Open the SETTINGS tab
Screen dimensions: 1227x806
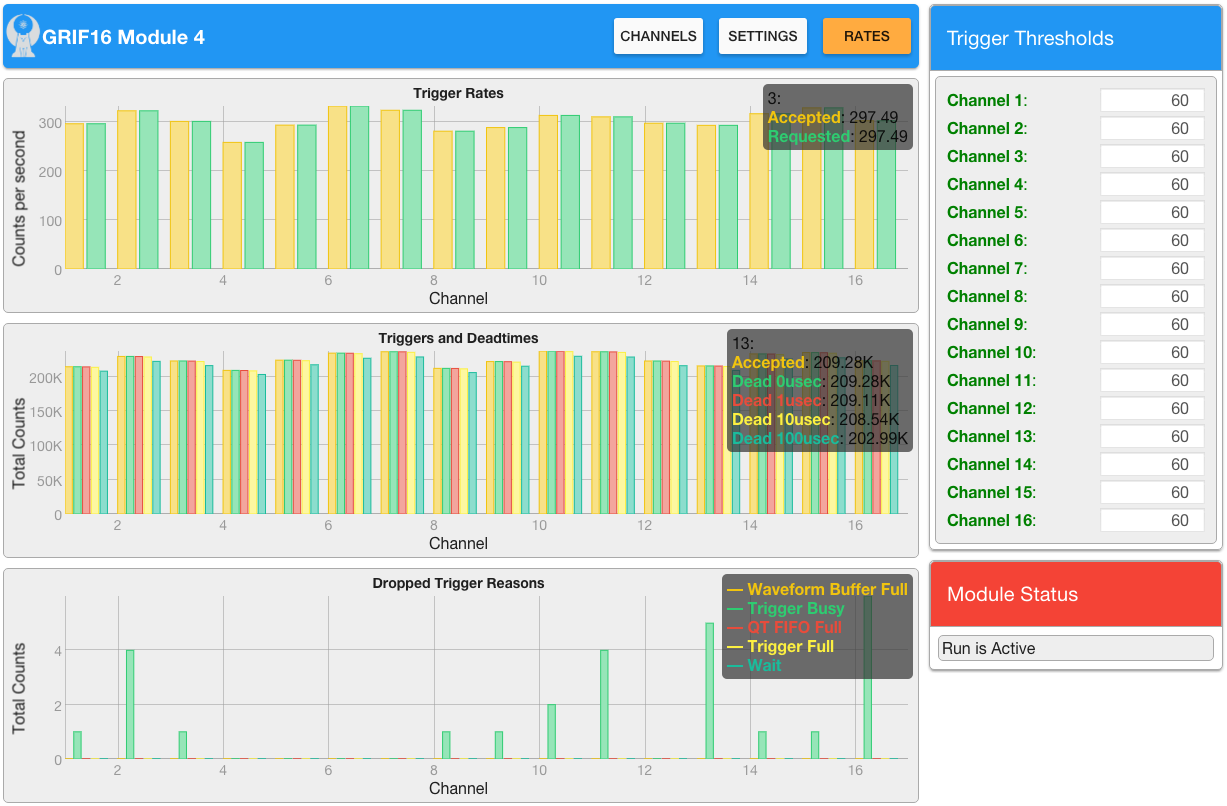click(x=762, y=36)
